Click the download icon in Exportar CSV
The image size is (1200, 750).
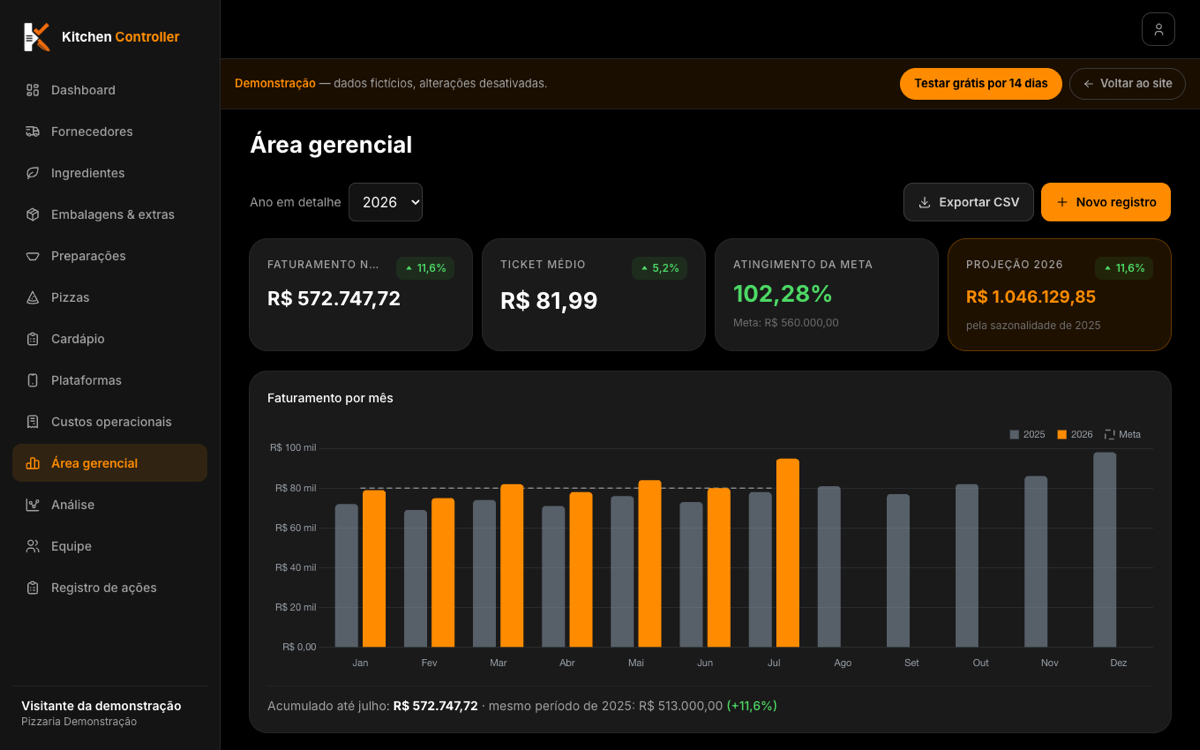point(924,202)
